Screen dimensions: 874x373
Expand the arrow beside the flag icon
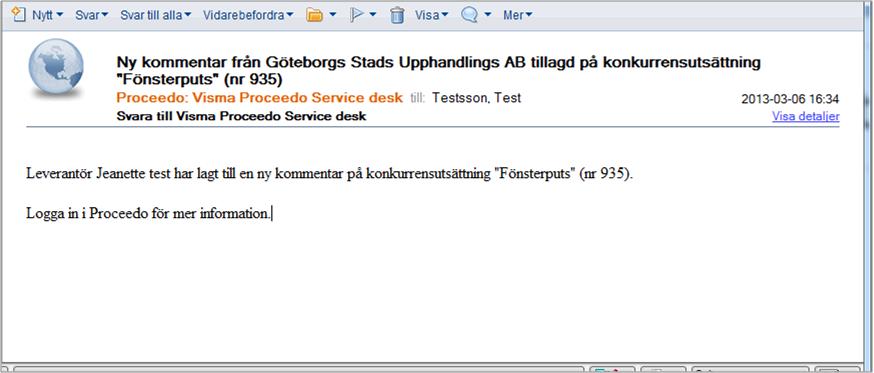(373, 15)
